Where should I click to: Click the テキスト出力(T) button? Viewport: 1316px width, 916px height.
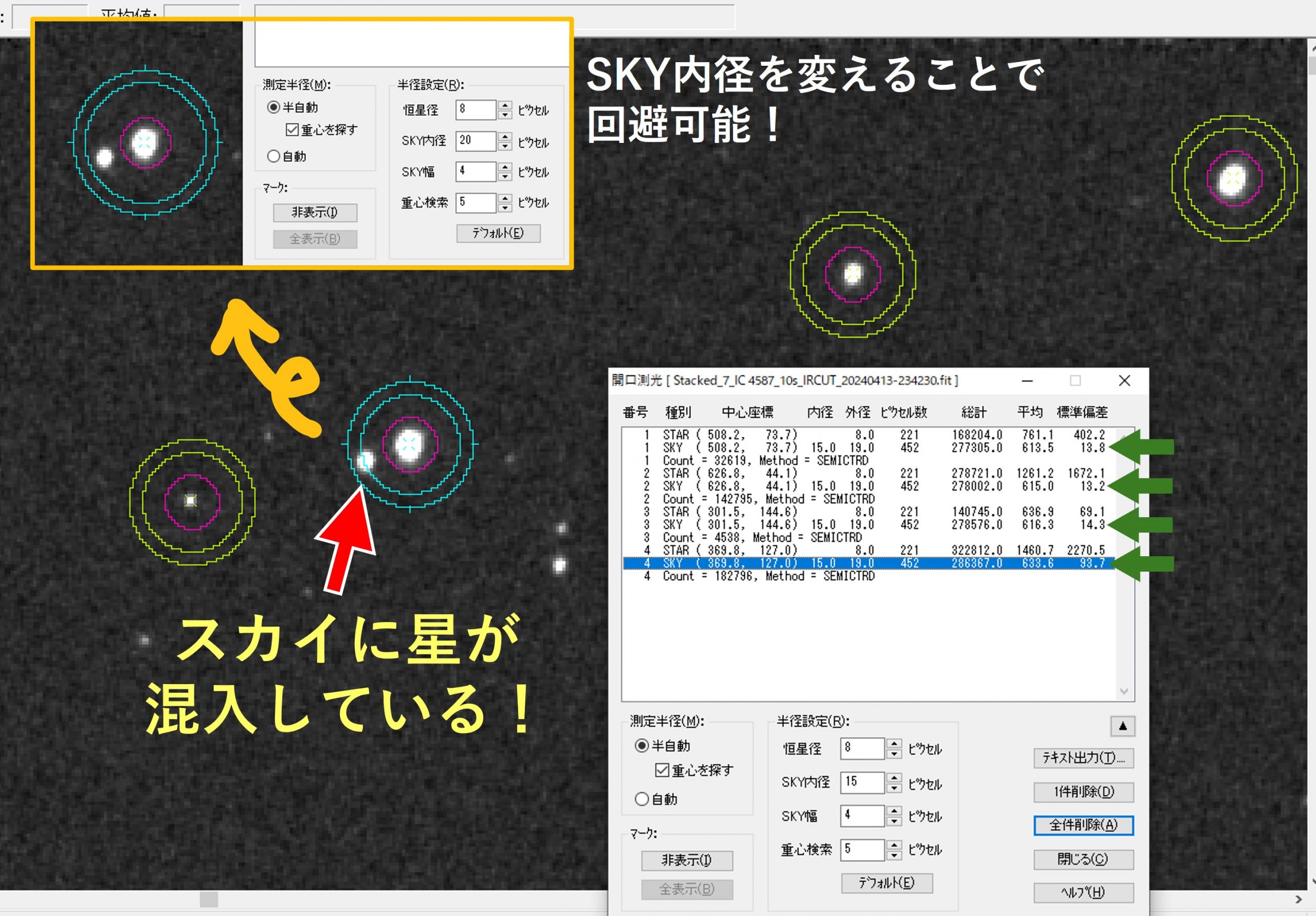[x=1083, y=758]
